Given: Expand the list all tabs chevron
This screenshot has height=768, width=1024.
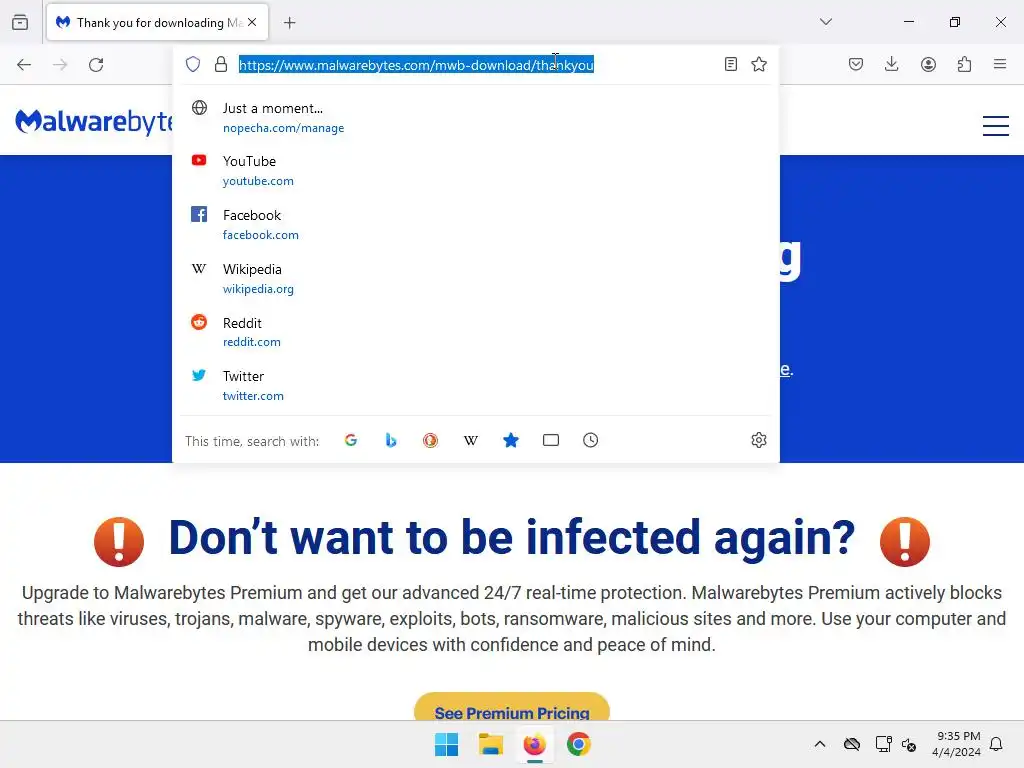Looking at the screenshot, I should 825,22.
